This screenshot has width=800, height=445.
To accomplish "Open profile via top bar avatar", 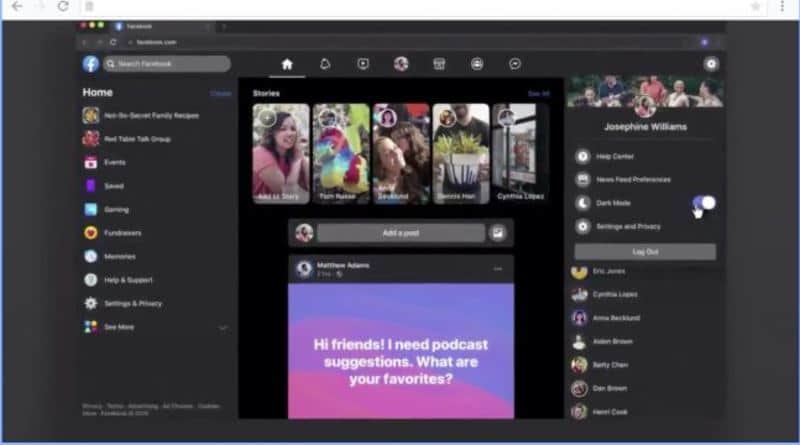I will click(x=401, y=64).
